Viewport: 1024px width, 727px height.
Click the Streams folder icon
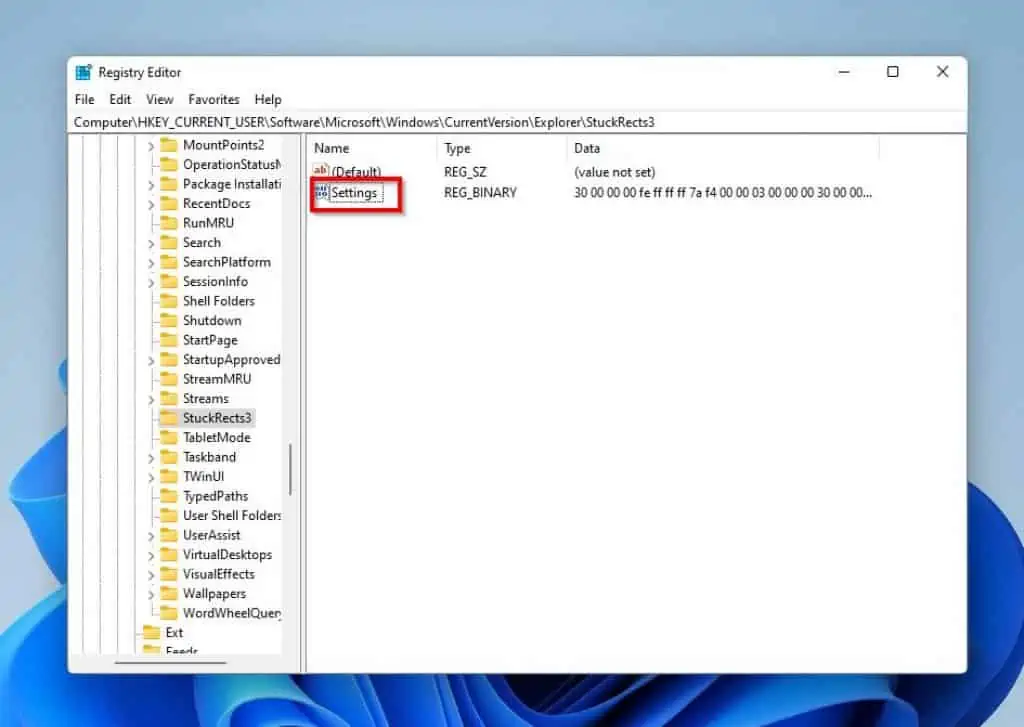tap(167, 398)
